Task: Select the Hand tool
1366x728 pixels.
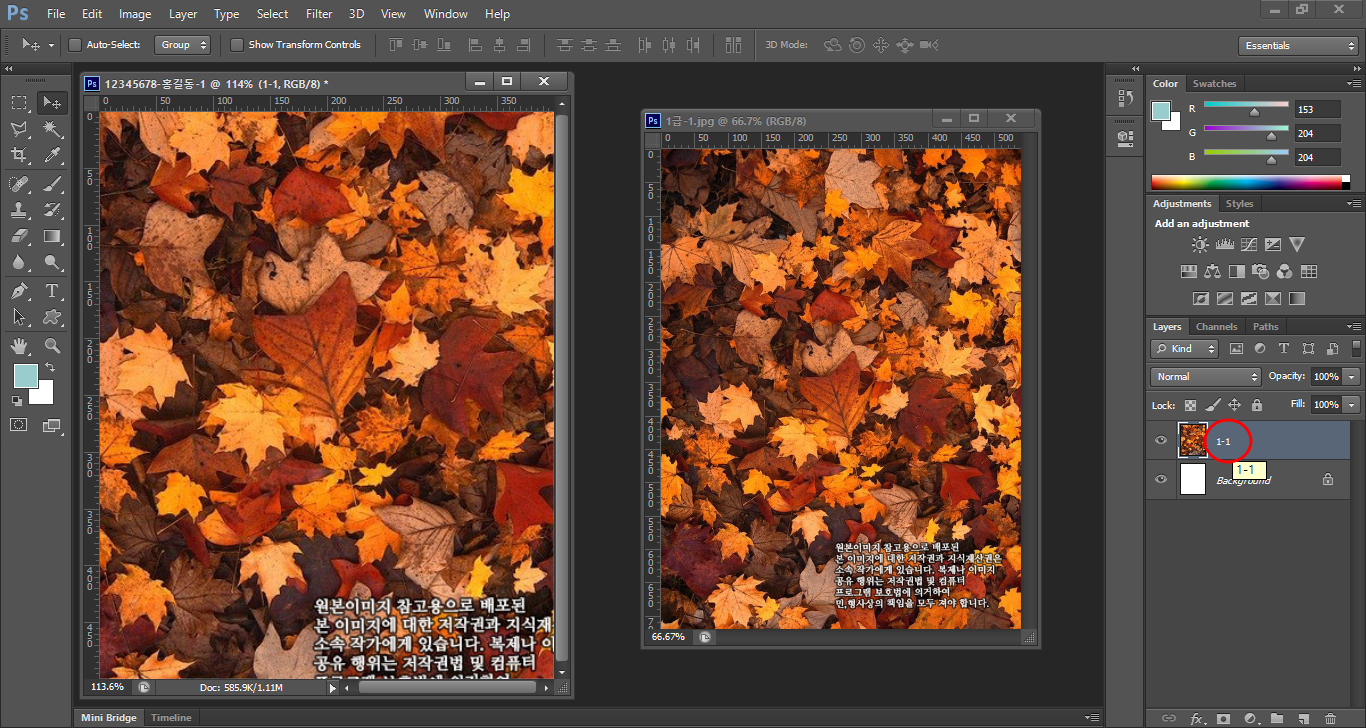Action: (19, 346)
